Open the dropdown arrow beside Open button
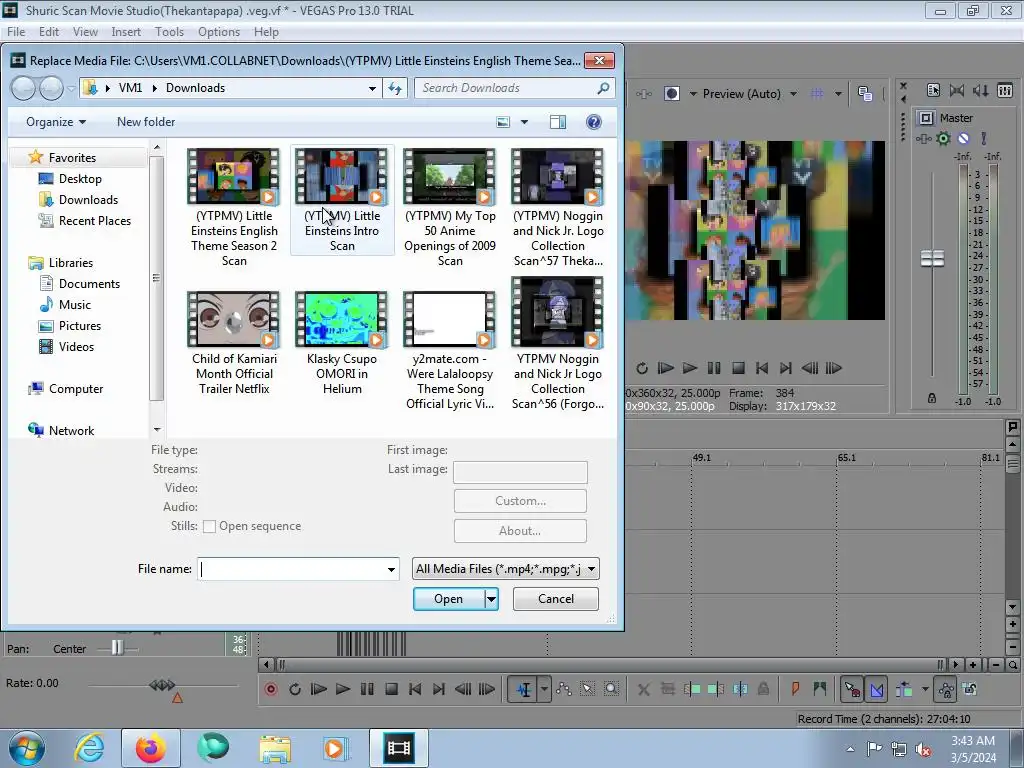The image size is (1024, 768). coord(491,599)
